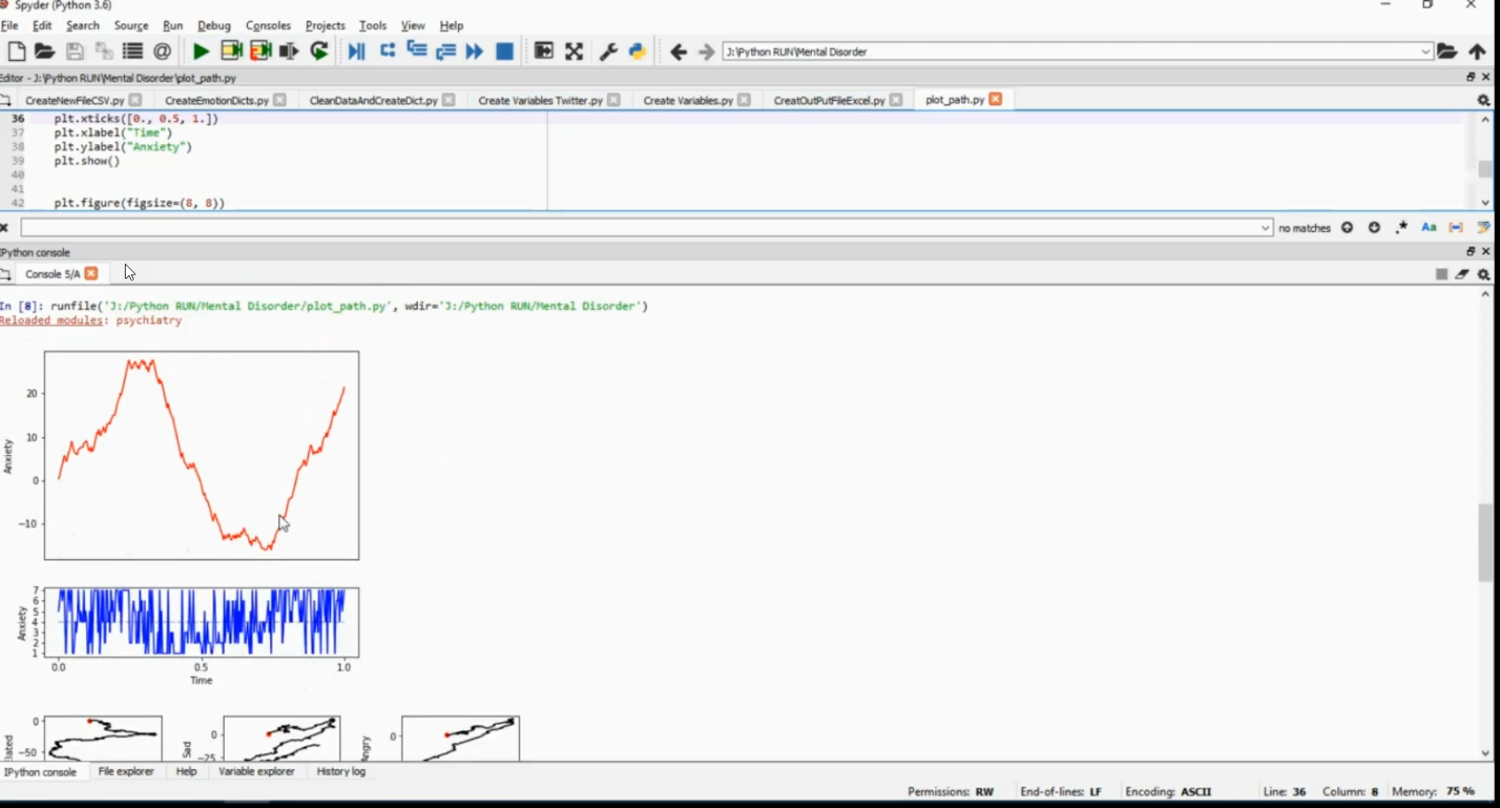
Task: Stop debugging with the blue square icon
Action: point(505,51)
